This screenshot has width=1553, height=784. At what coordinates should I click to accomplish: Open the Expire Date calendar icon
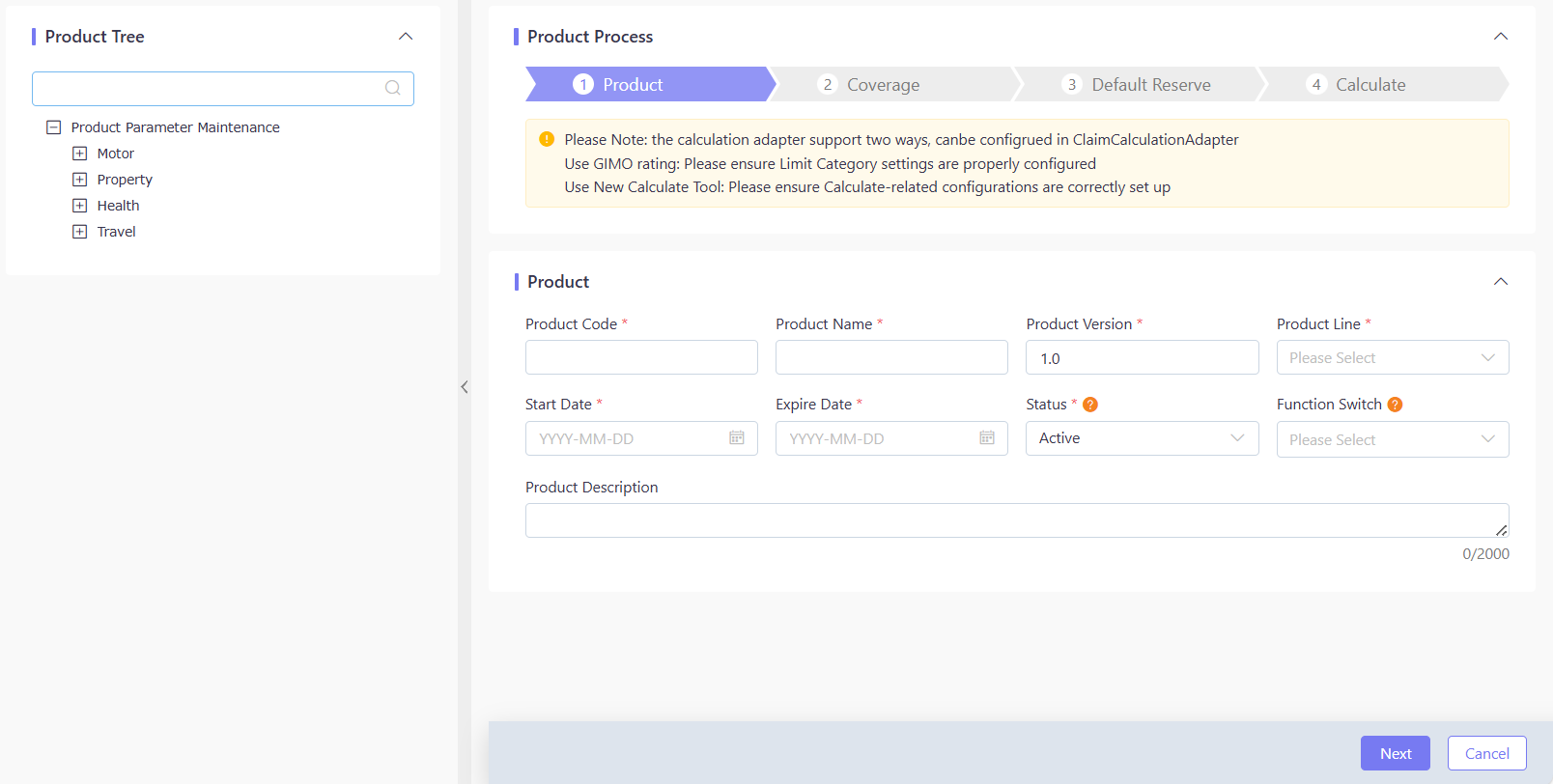pos(987,438)
